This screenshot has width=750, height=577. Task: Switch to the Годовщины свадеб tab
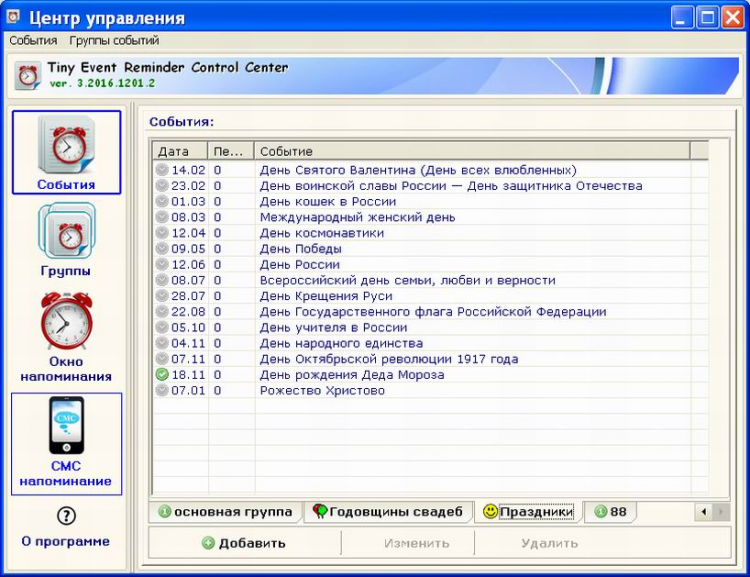pyautogui.click(x=388, y=512)
